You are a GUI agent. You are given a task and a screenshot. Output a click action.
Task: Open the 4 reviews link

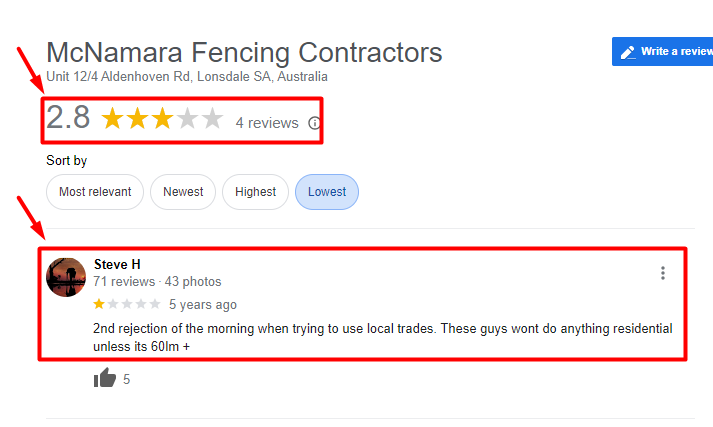[x=267, y=123]
